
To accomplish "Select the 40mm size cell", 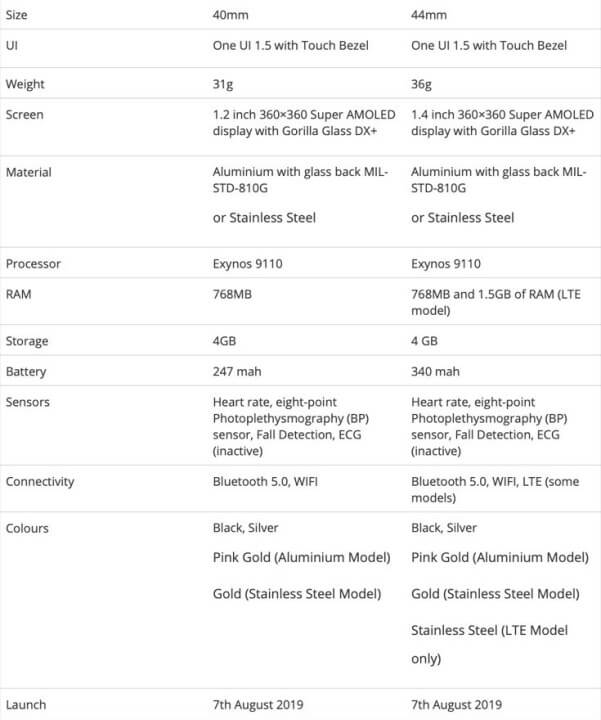I will point(230,14).
